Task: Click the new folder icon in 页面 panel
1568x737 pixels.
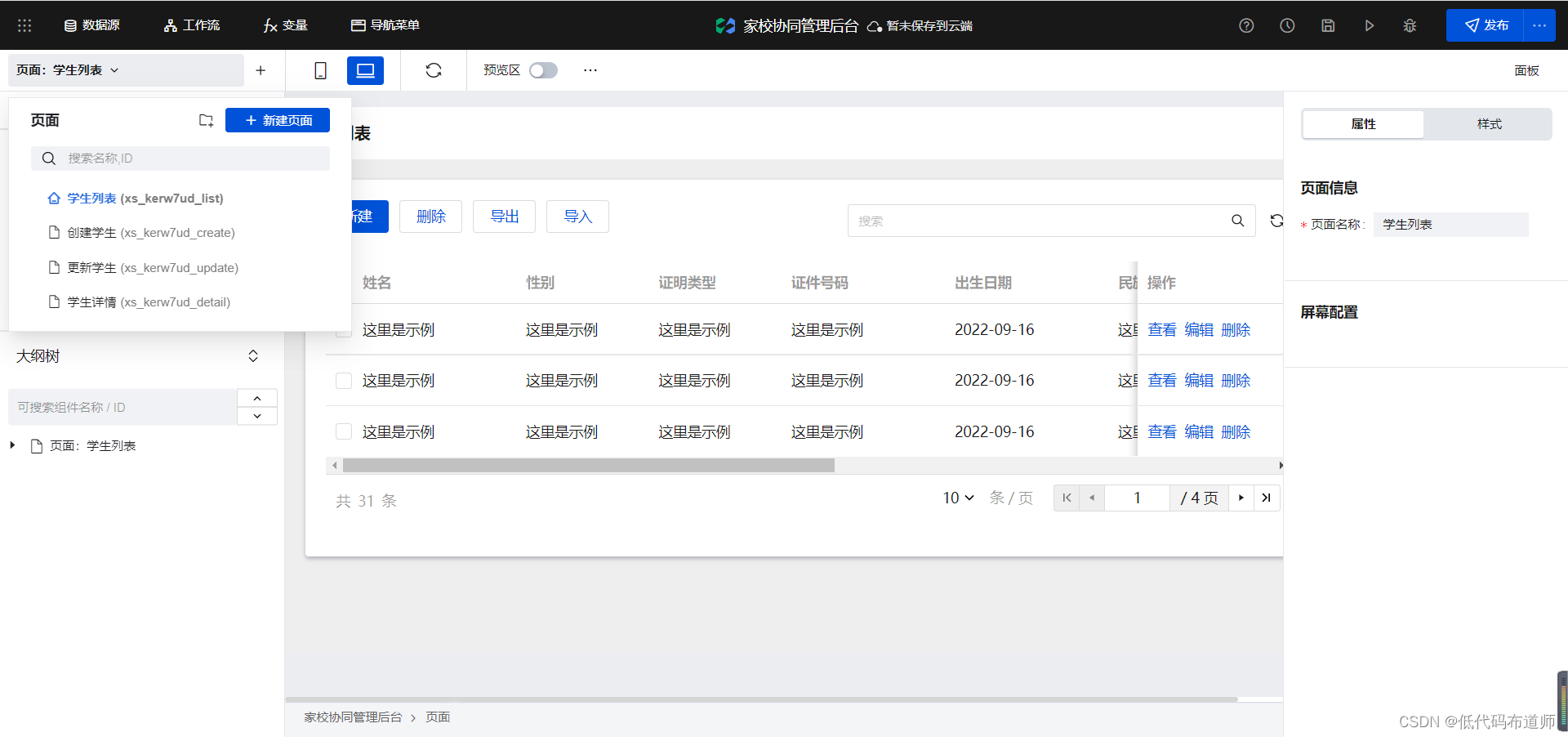Action: pos(206,120)
